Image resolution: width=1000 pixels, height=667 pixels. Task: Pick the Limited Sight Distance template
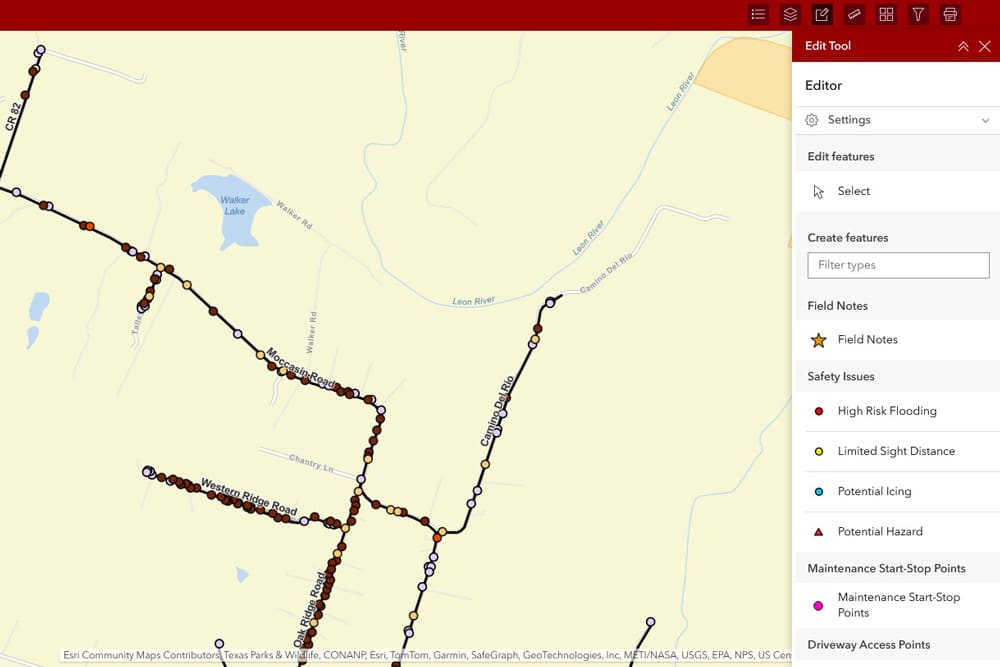(895, 451)
